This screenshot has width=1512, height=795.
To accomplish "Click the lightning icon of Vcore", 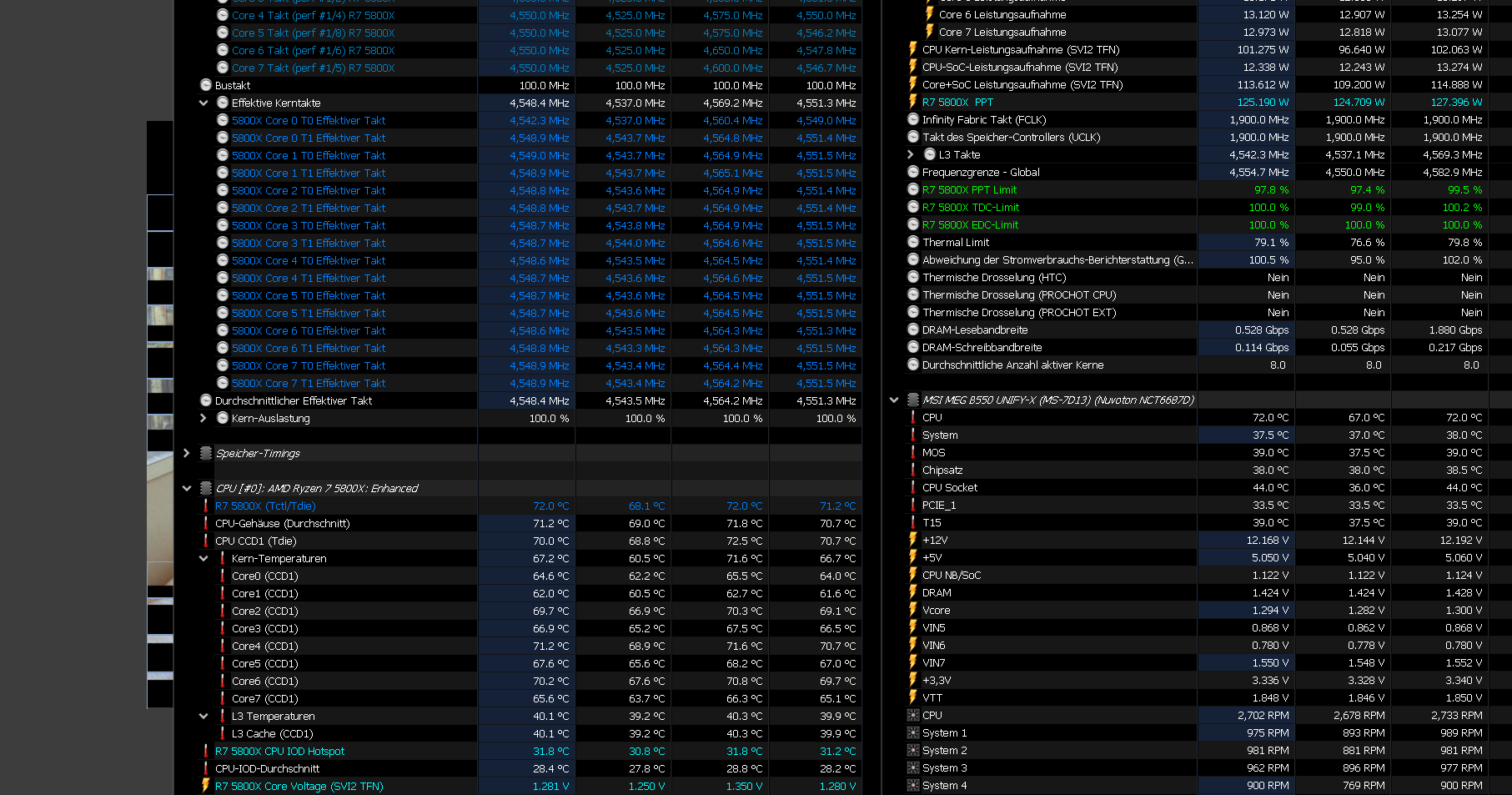I will [x=913, y=610].
